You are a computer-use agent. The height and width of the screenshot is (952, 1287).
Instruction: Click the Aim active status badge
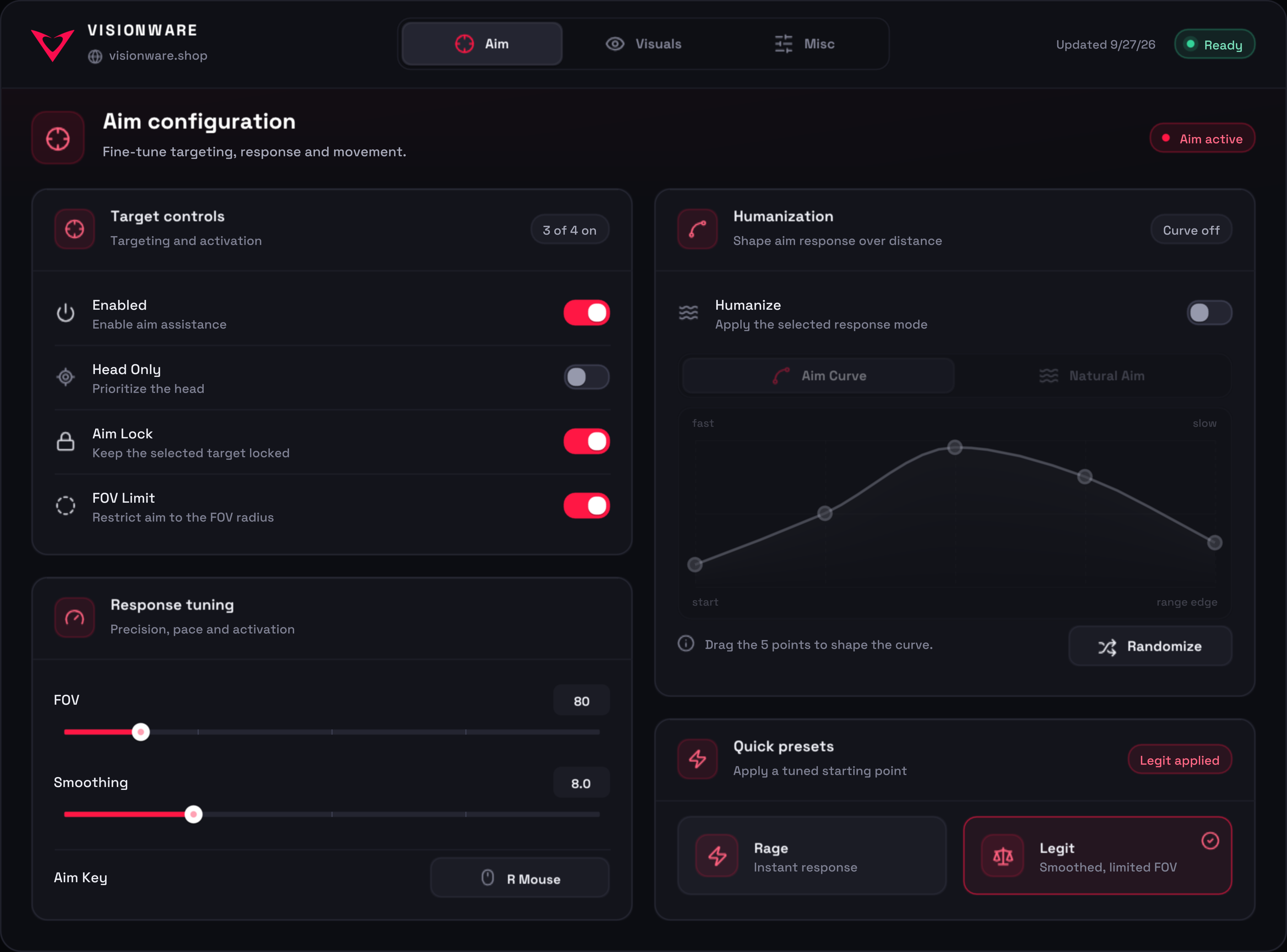[x=1202, y=138]
